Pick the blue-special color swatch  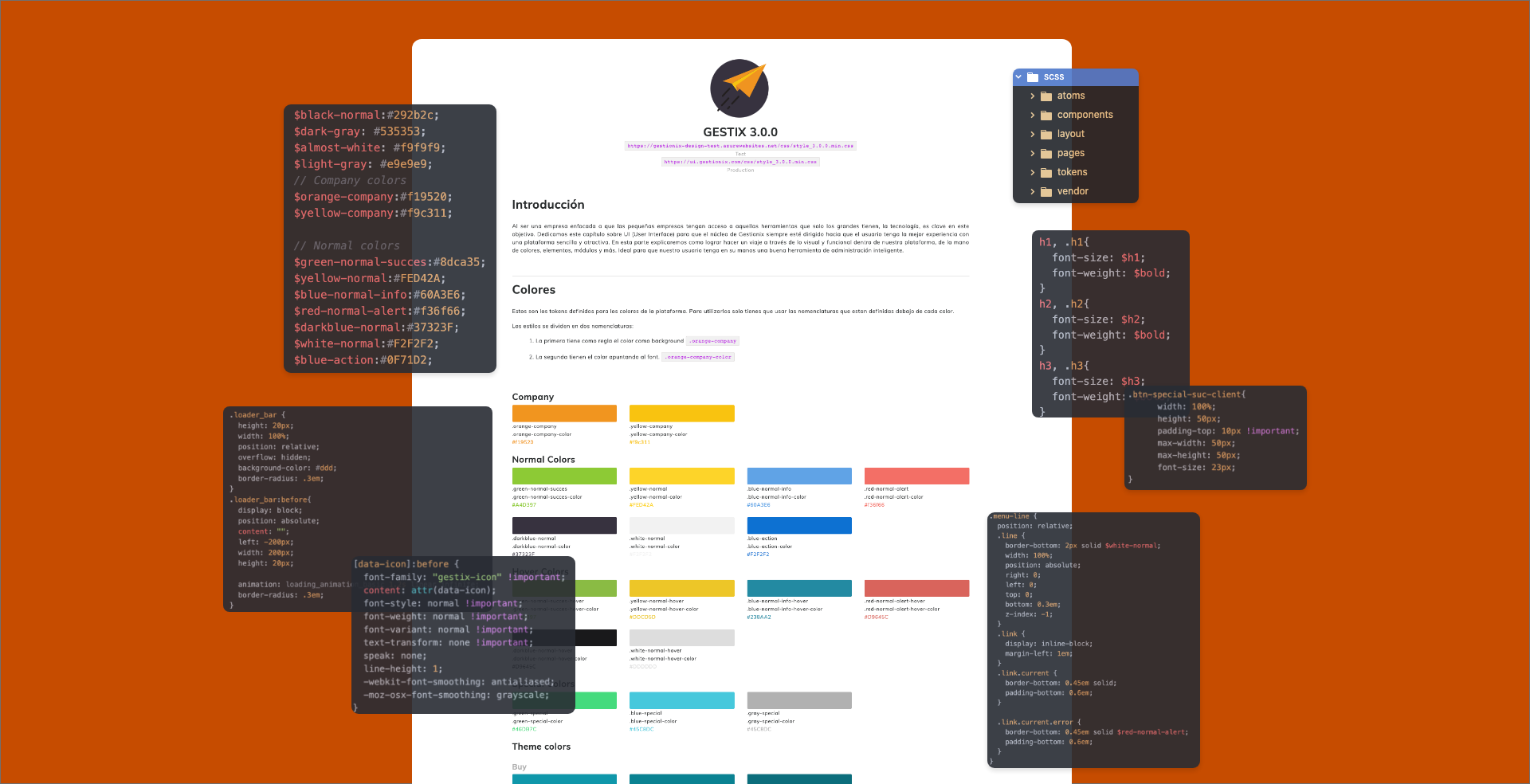(x=682, y=700)
